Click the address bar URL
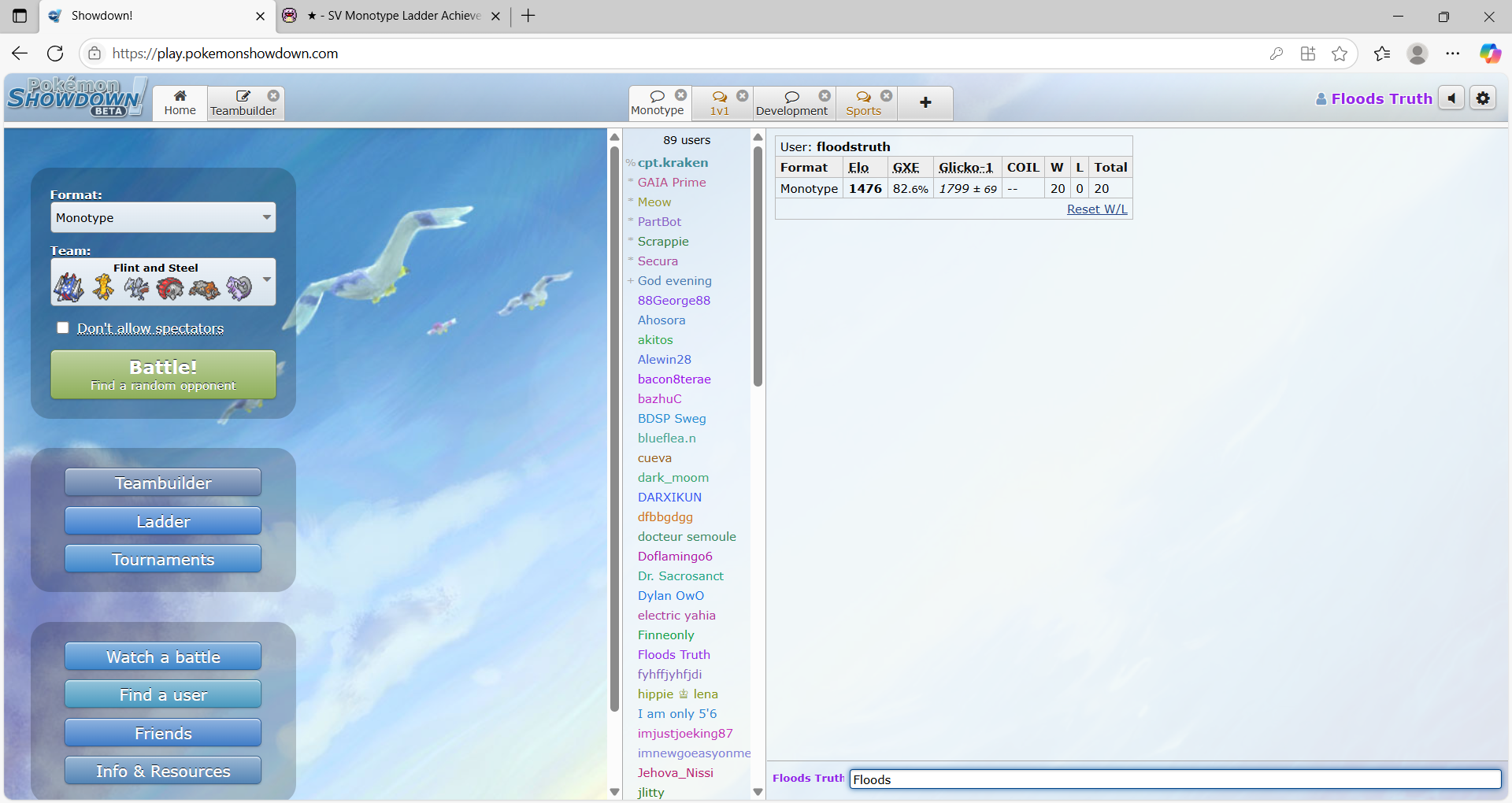Image resolution: width=1512 pixels, height=803 pixels. (x=225, y=53)
